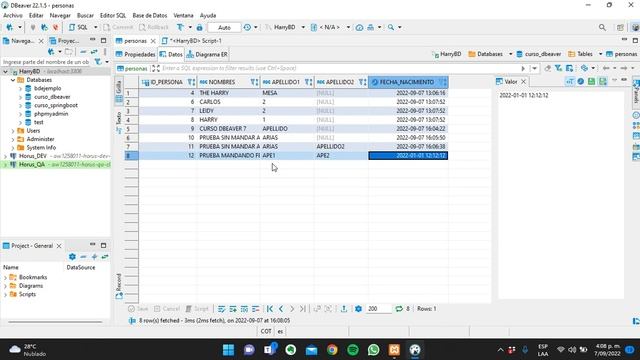Click the save filter settings icon

(x=569, y=69)
